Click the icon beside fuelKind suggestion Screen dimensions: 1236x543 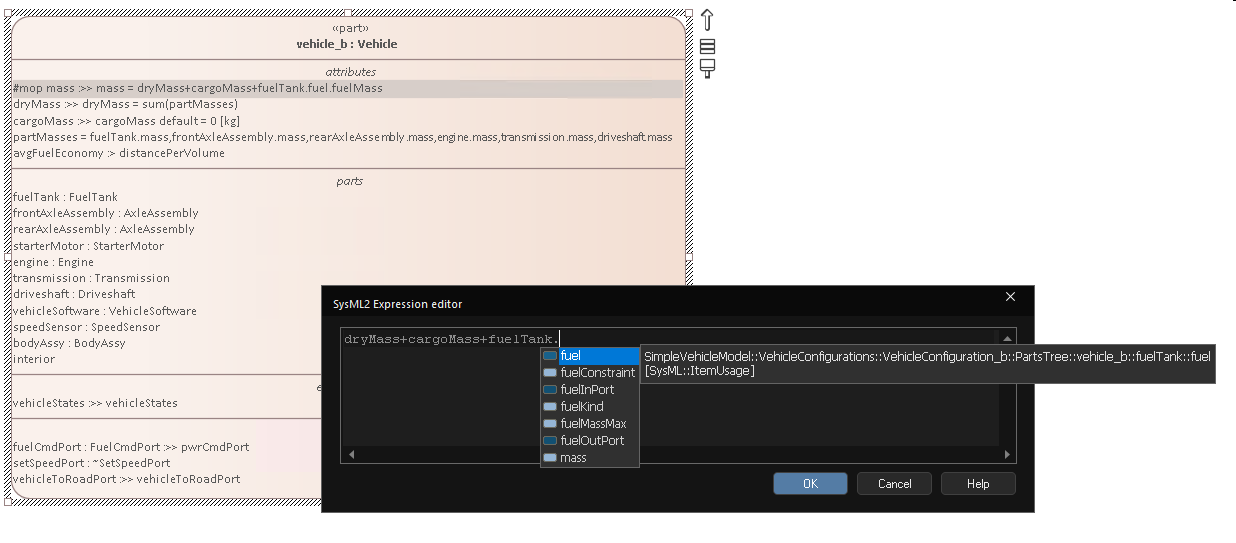click(550, 407)
